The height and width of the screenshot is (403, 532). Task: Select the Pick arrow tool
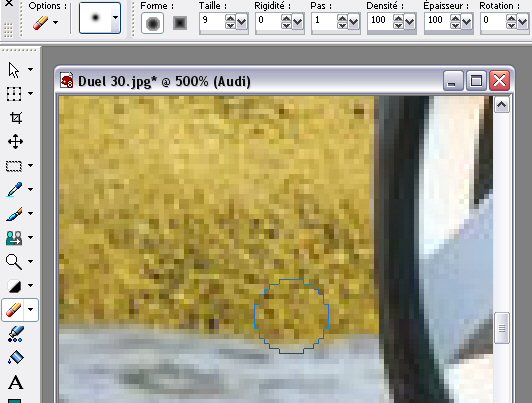[14, 70]
